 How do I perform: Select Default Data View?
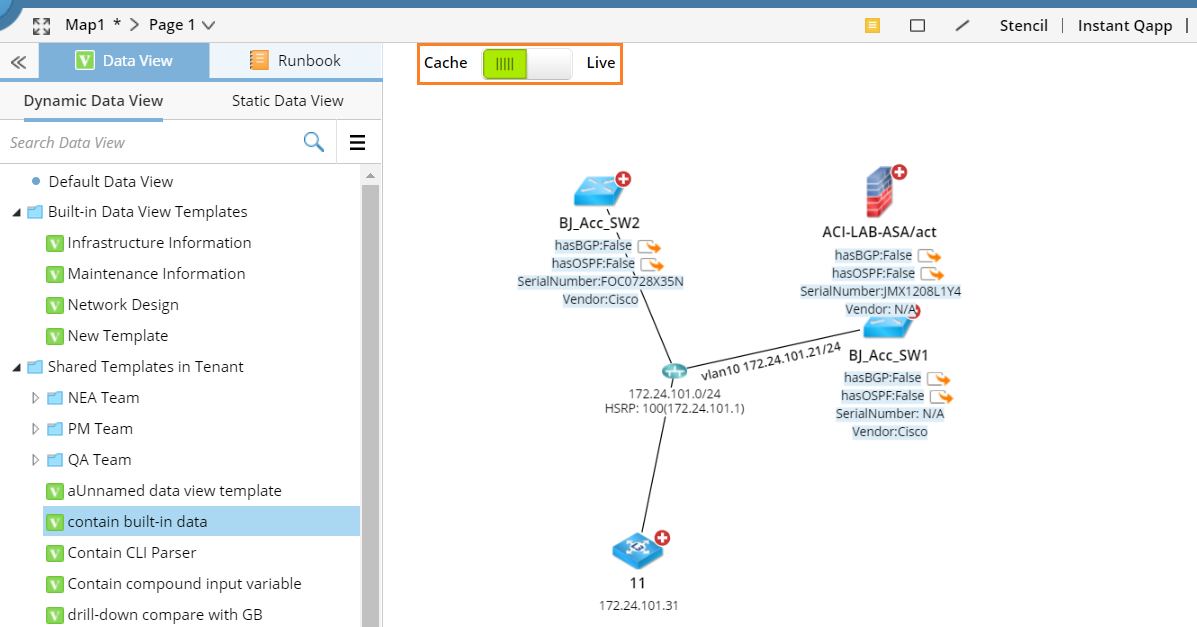pos(111,182)
